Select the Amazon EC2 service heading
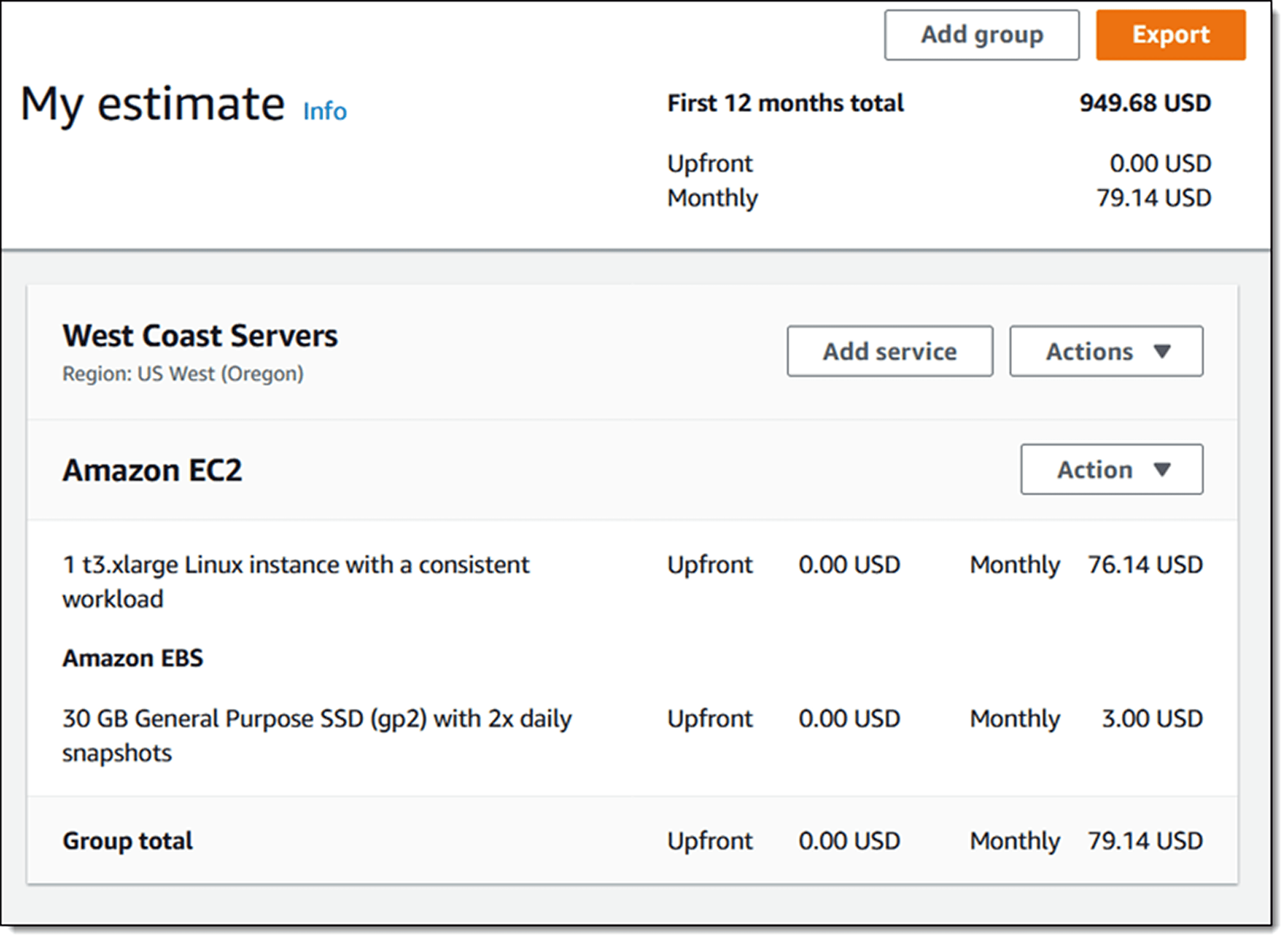Screen dimensions: 1288x942 pyautogui.click(x=152, y=470)
